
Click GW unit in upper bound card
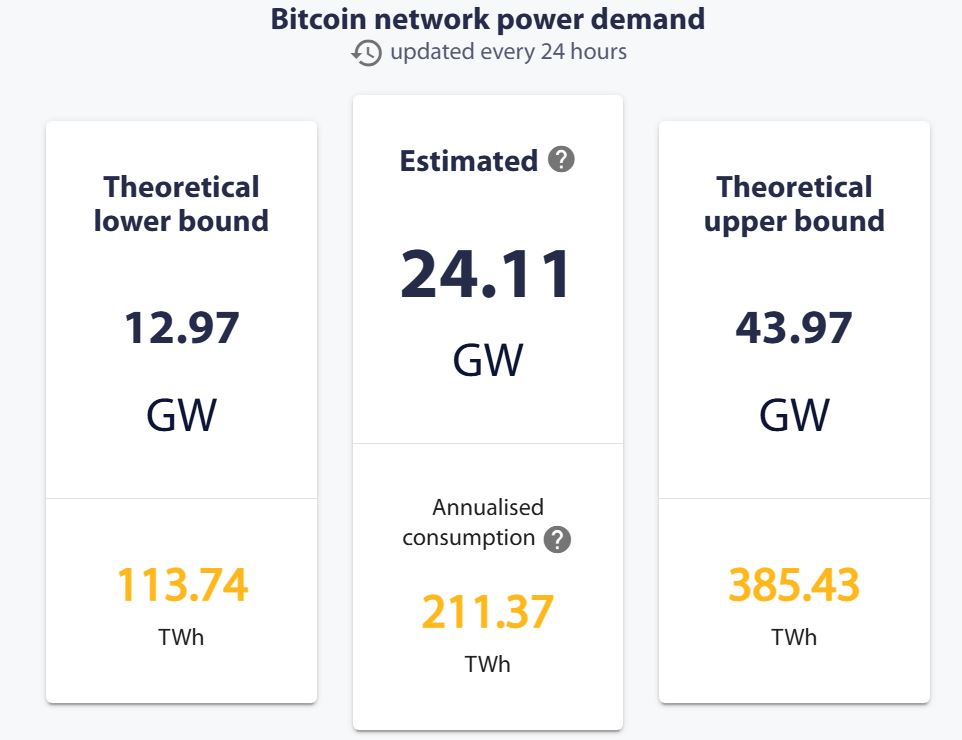click(x=794, y=415)
